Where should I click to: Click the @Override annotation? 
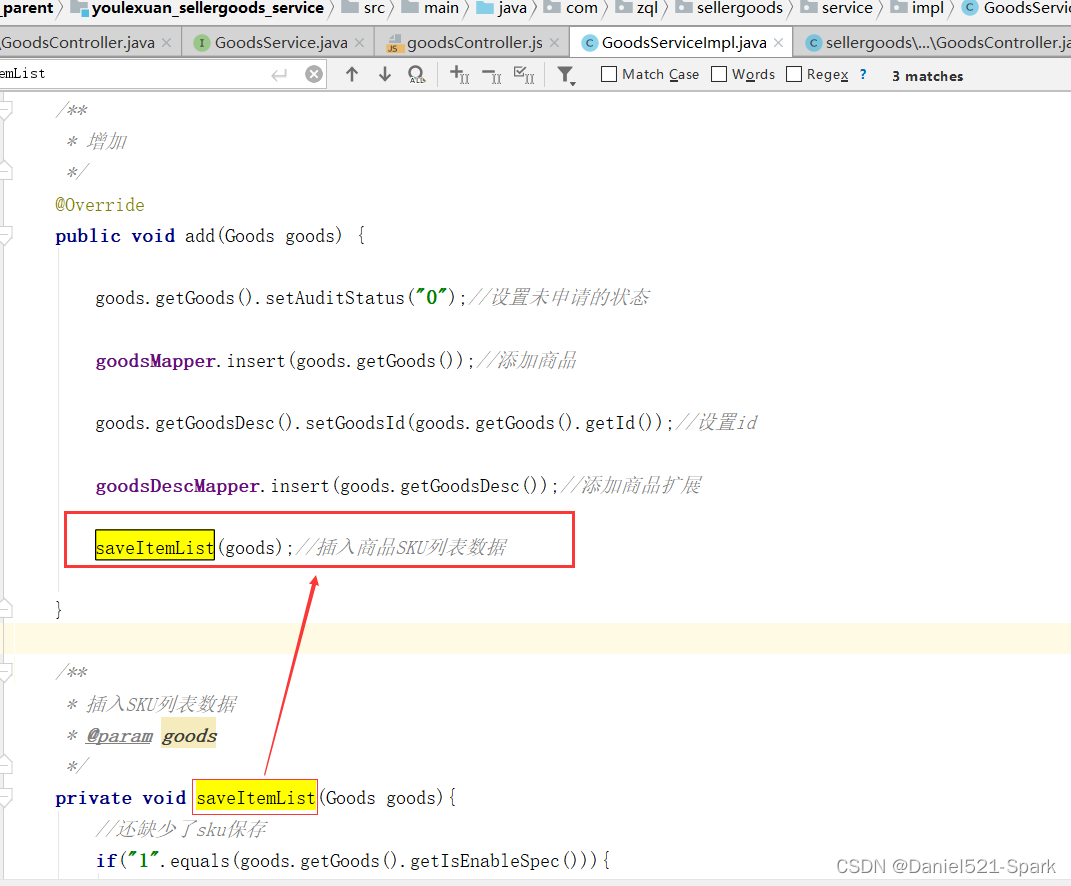pos(100,205)
